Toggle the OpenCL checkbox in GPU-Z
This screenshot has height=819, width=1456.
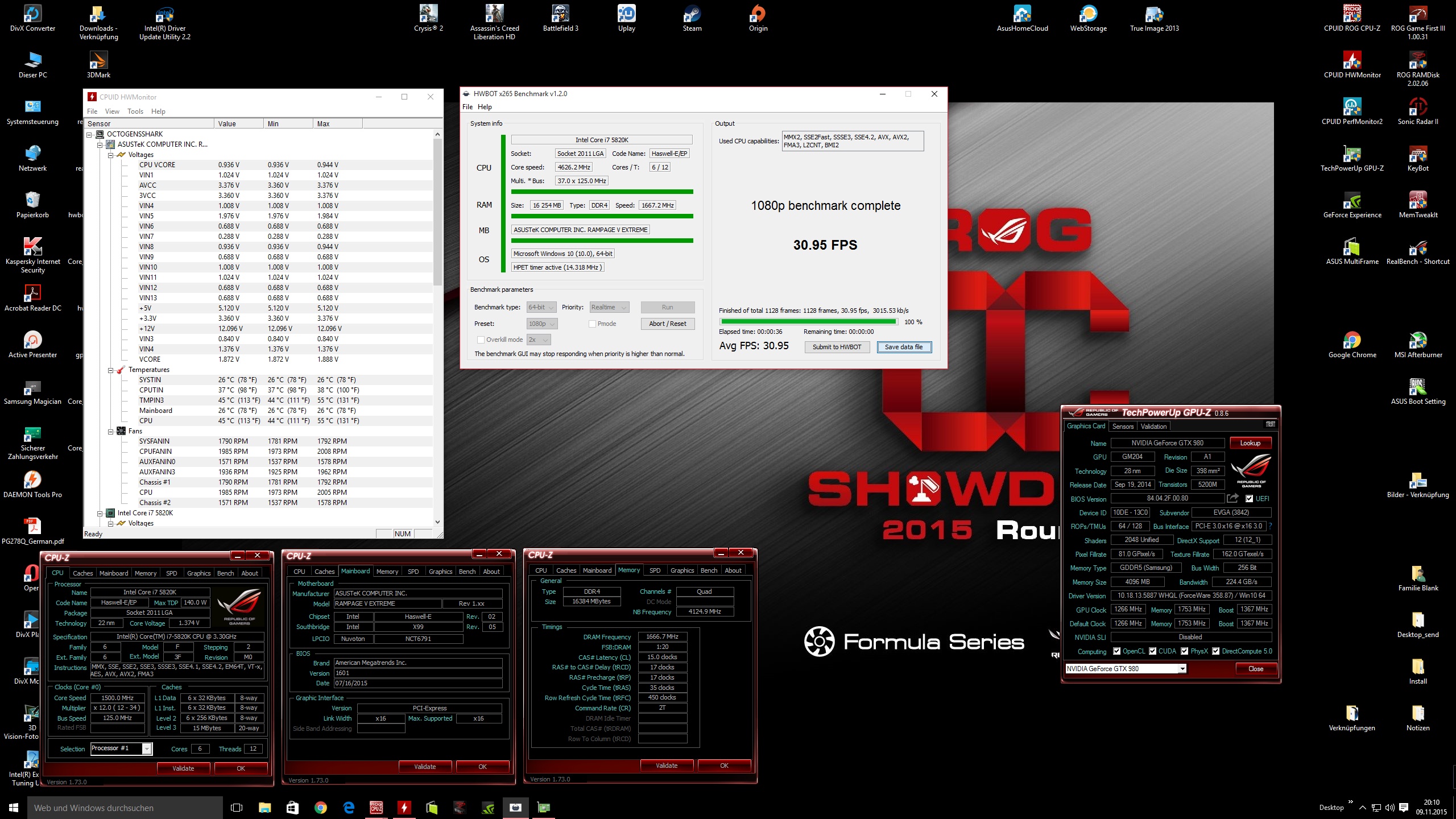1116,651
